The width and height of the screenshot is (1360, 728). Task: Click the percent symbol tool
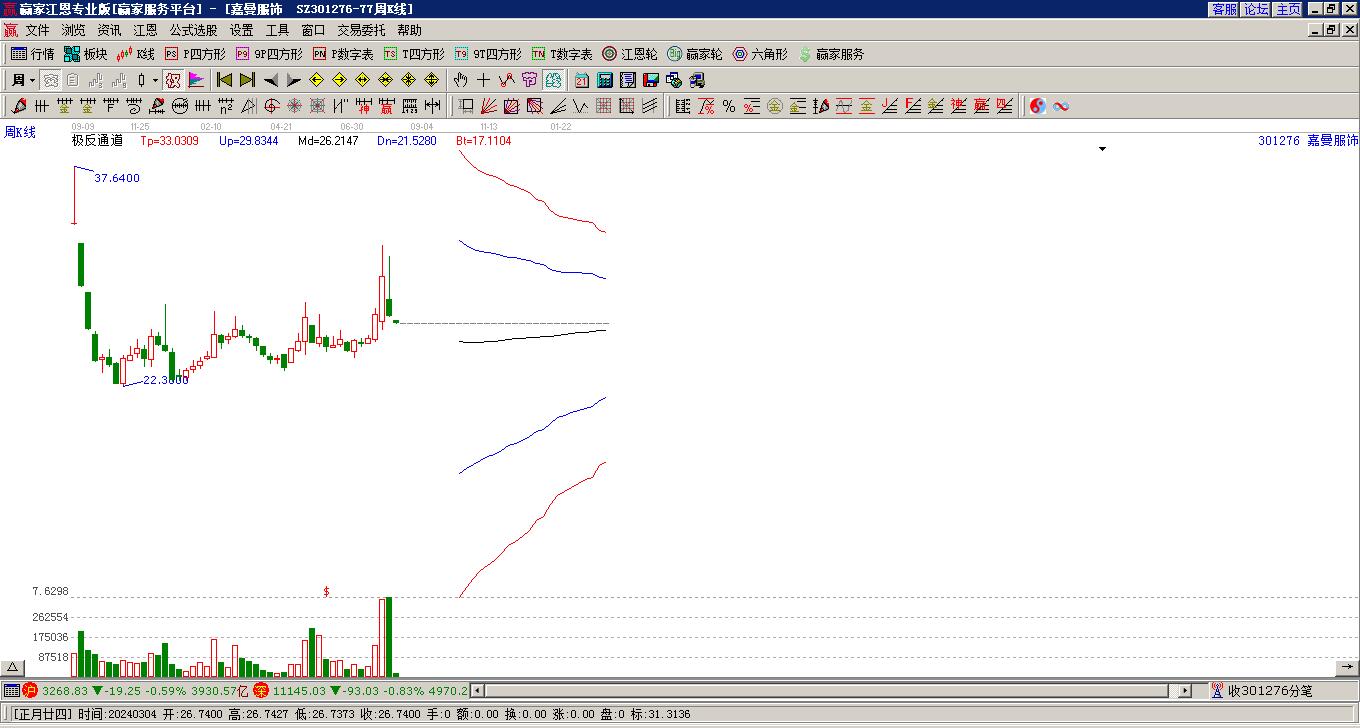pyautogui.click(x=728, y=106)
